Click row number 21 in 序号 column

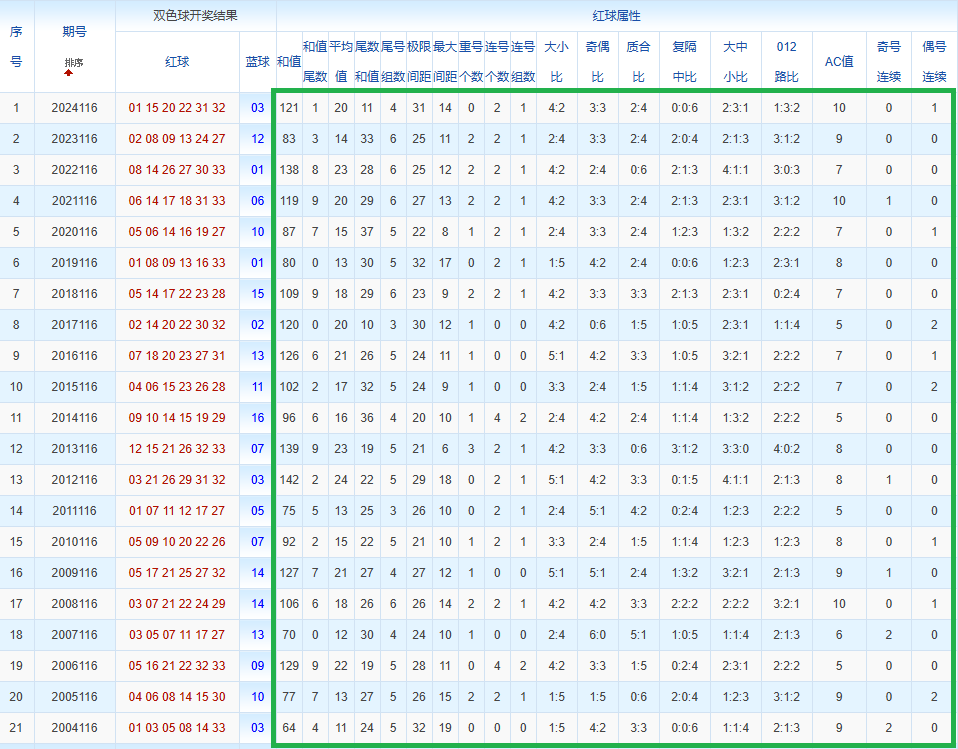[16, 728]
